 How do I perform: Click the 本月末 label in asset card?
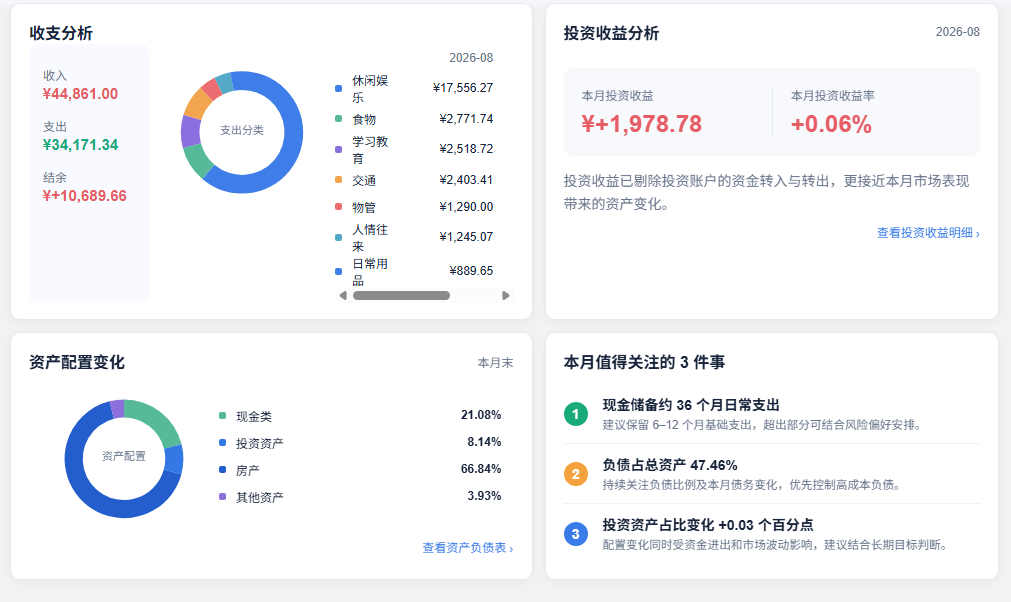495,363
